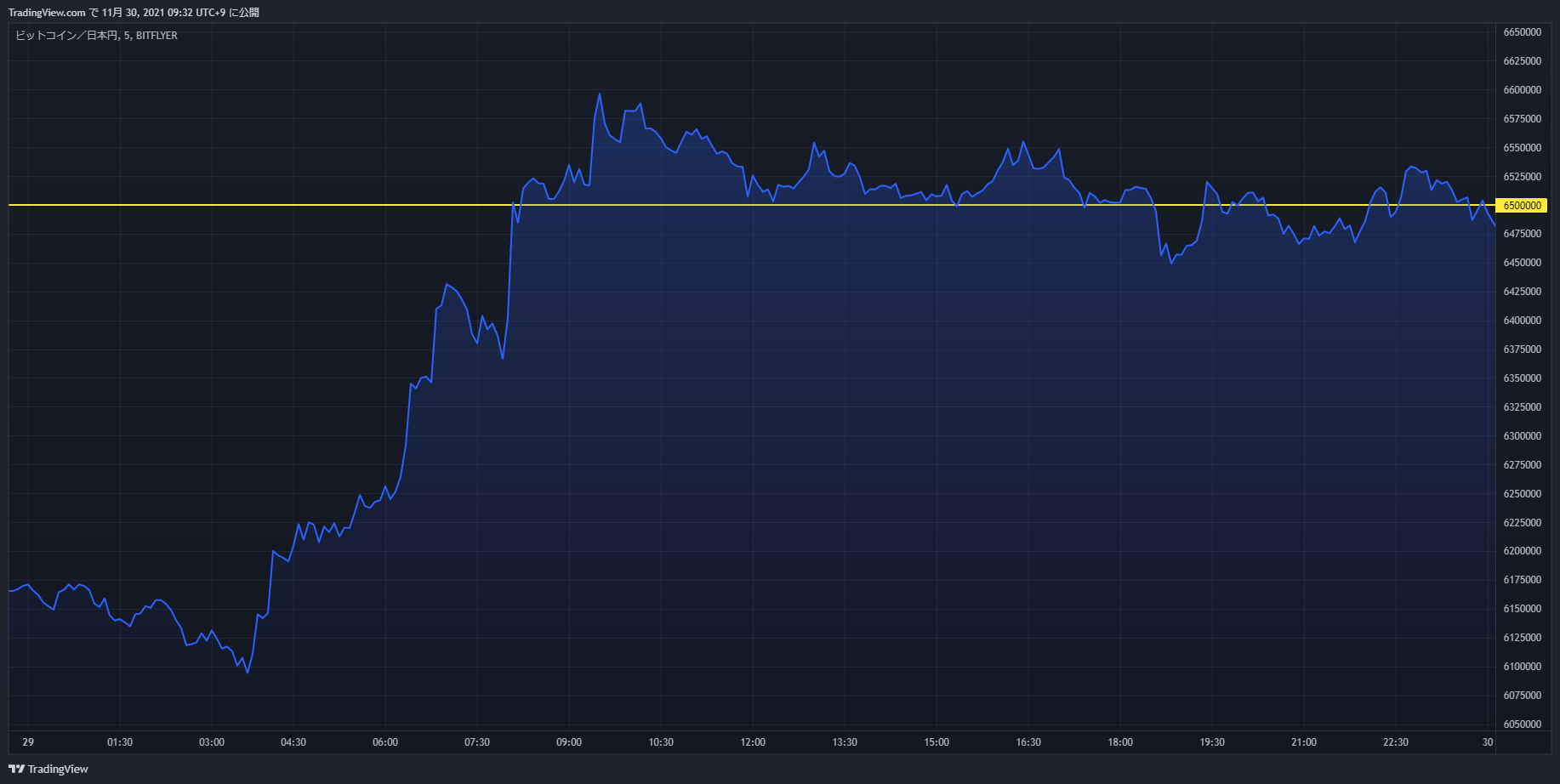1560x784 pixels.
Task: Select the 6225000 price axis label
Action: point(1523,523)
